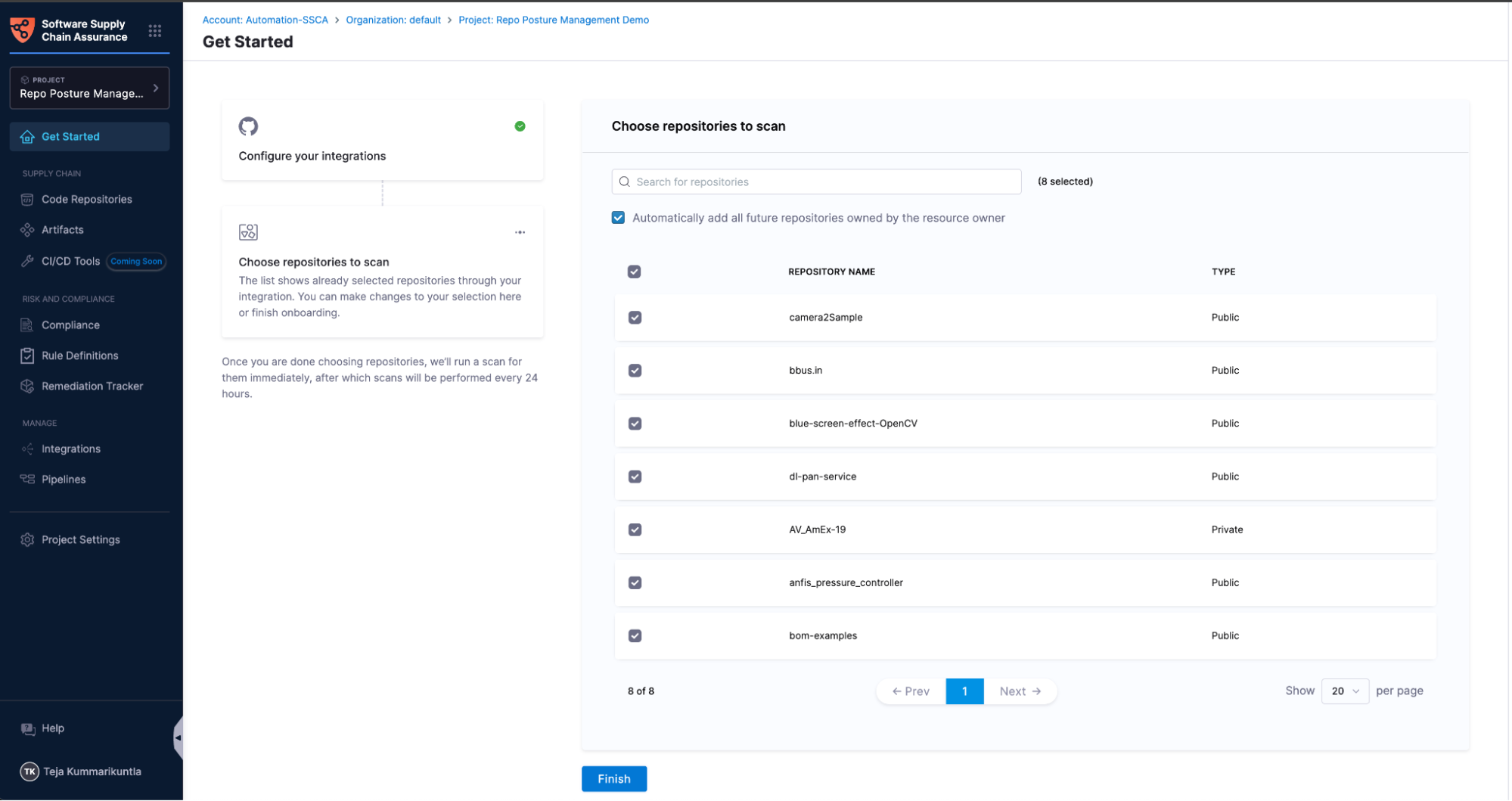
Task: Uncheck the camera2Sample repository checkbox
Action: [635, 318]
